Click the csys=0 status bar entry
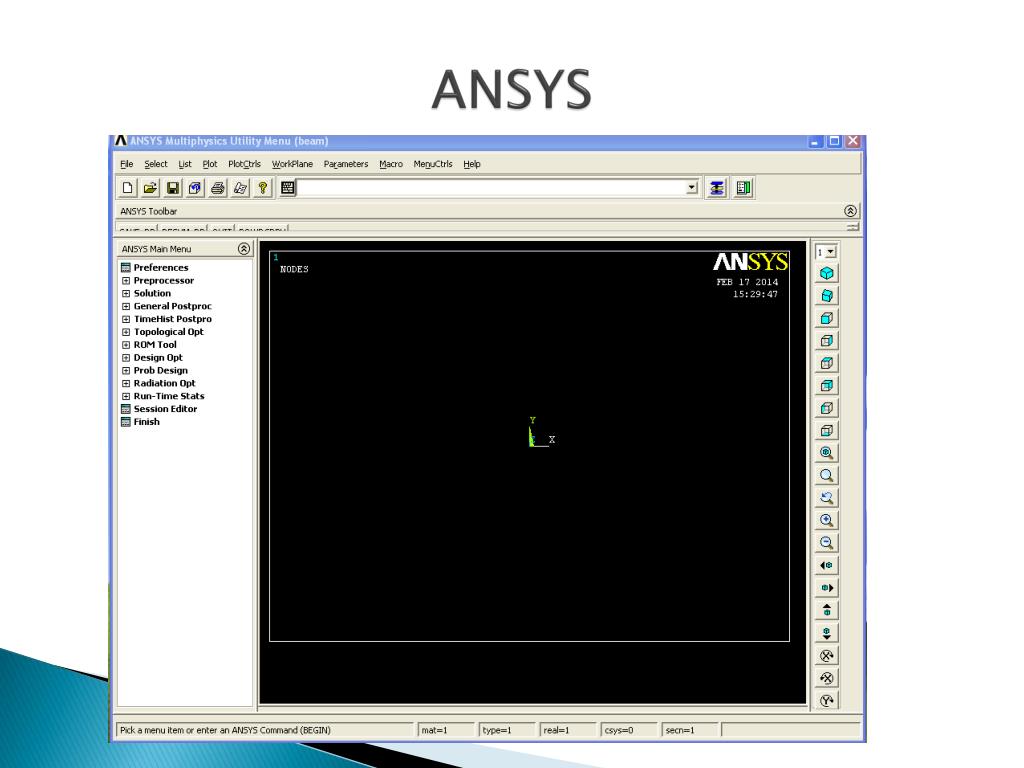The height and width of the screenshot is (768, 1024). [628, 730]
